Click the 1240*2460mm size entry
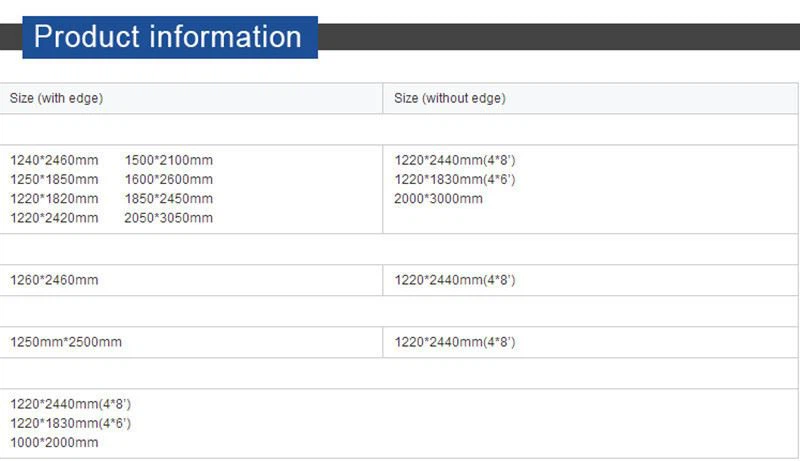This screenshot has width=800, height=461. pyautogui.click(x=54, y=160)
